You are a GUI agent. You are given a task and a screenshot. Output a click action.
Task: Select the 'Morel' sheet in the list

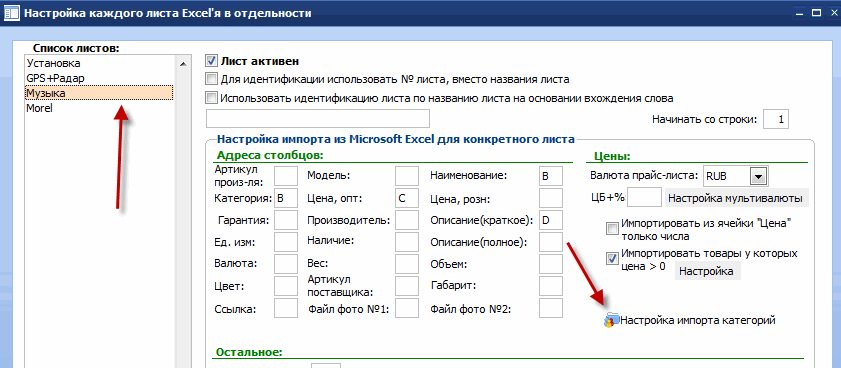tap(99, 108)
